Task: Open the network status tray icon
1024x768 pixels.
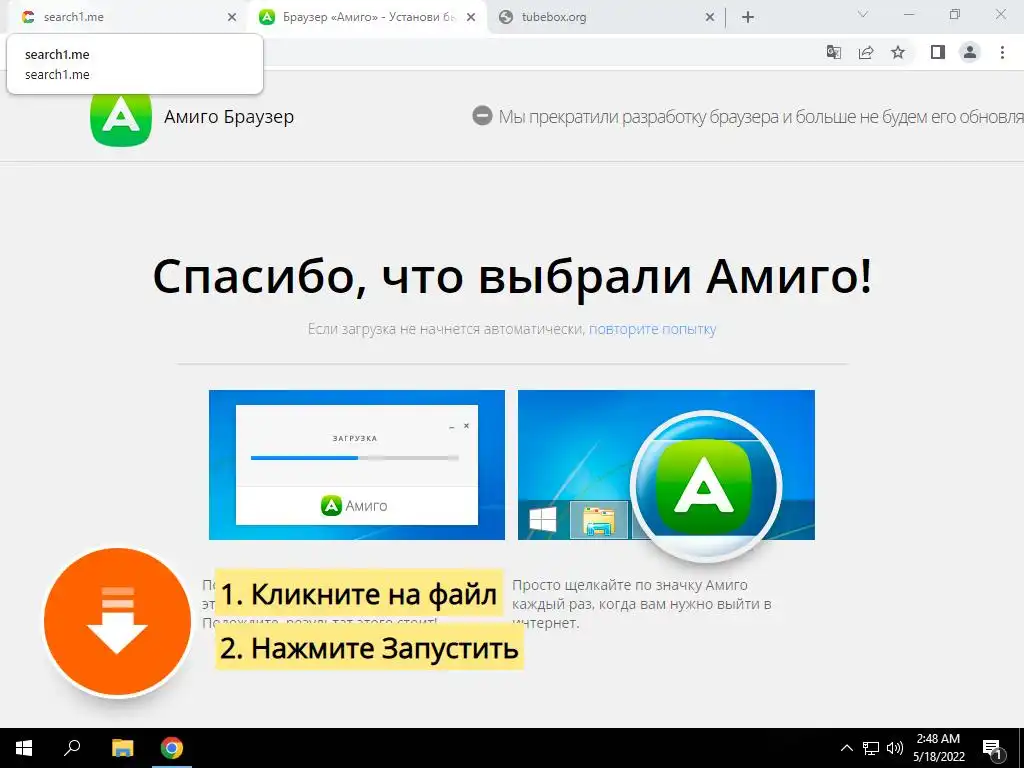Action: point(871,748)
